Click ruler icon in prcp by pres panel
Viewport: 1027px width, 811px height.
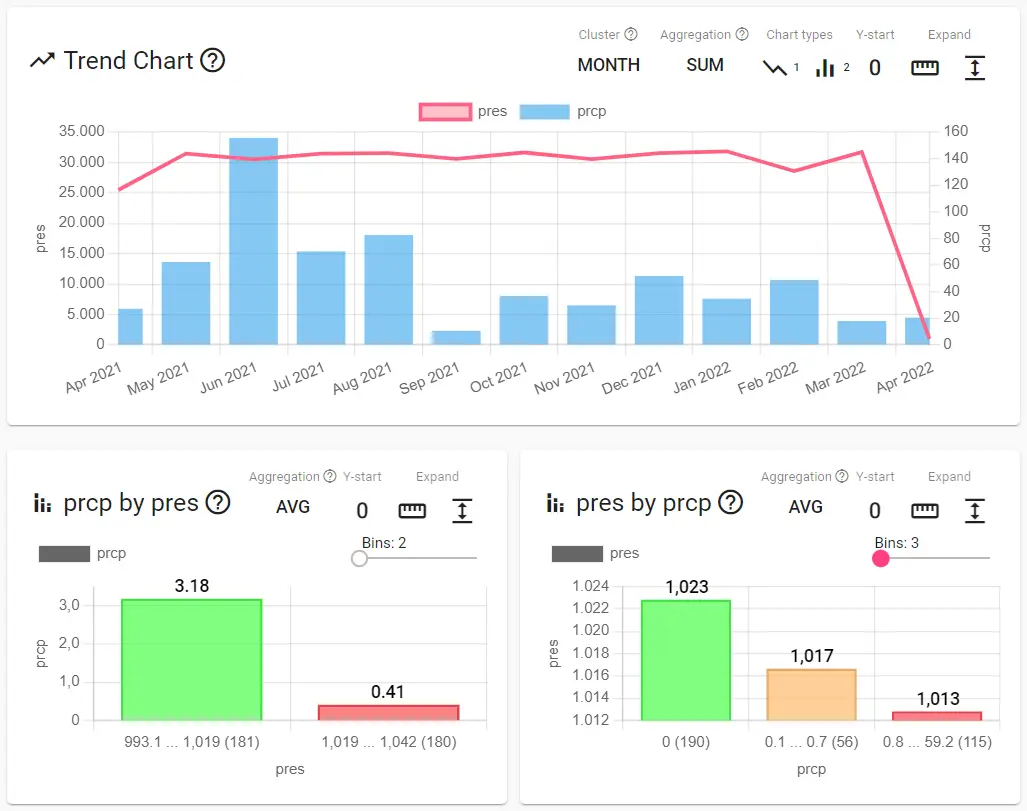click(x=412, y=510)
